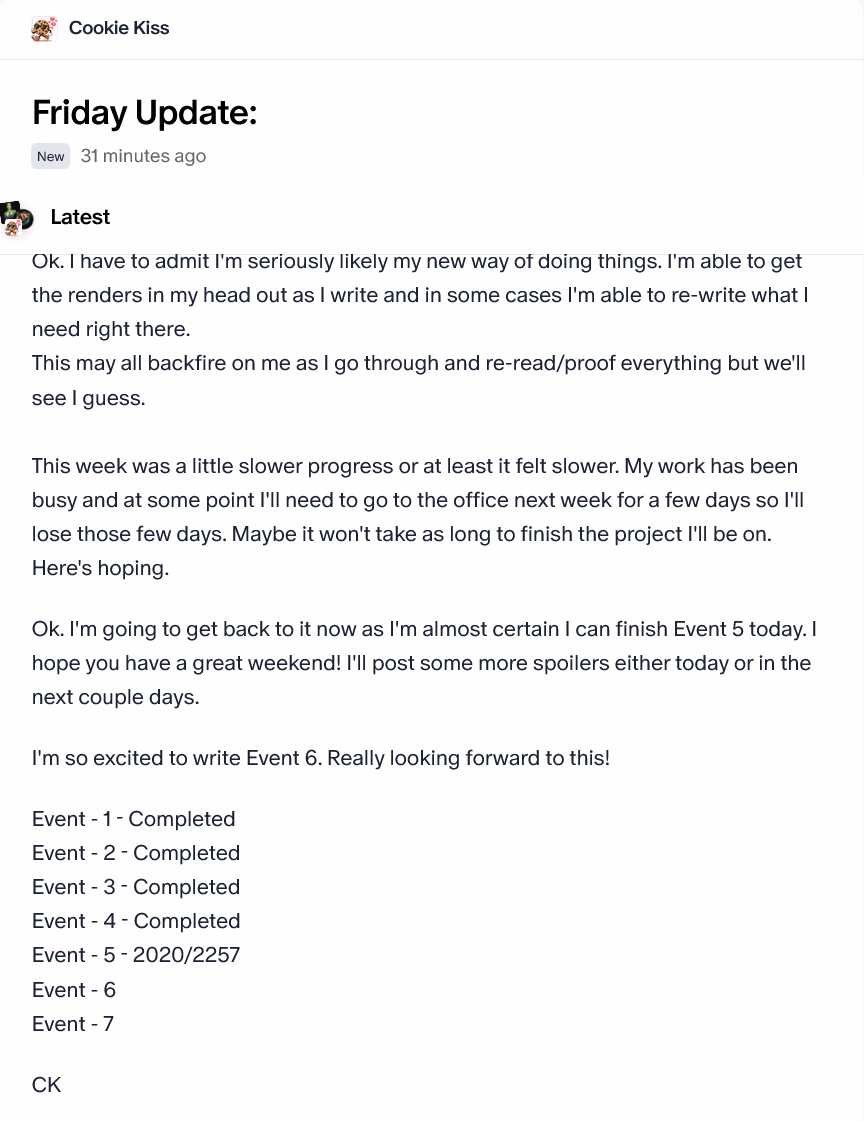Viewport: 864px width, 1121px height.
Task: Click the Friday Update post title
Action: click(x=144, y=112)
